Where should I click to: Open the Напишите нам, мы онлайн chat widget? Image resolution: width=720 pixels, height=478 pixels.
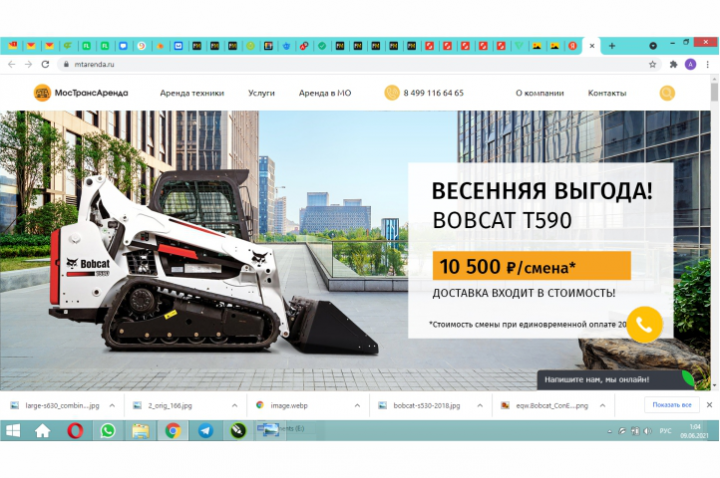click(x=614, y=380)
